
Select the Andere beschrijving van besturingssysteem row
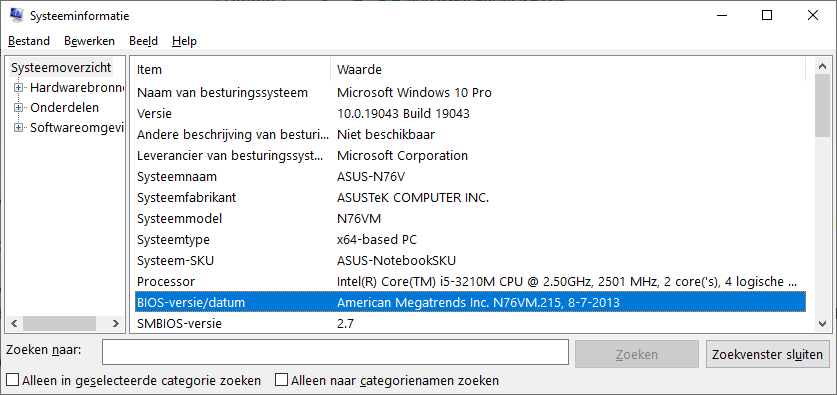point(470,135)
